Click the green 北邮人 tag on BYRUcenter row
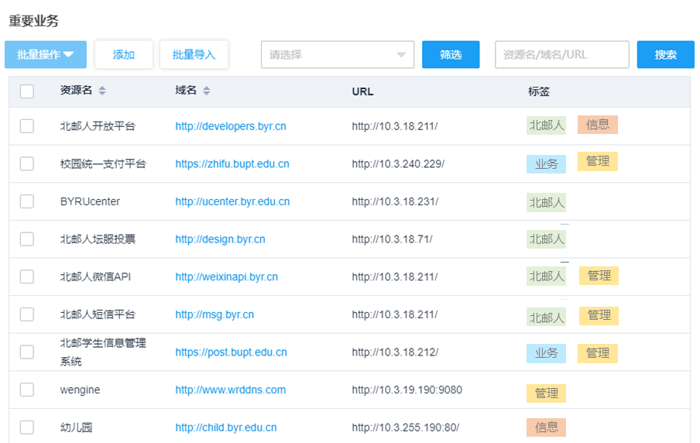The image size is (700, 443). tap(546, 202)
